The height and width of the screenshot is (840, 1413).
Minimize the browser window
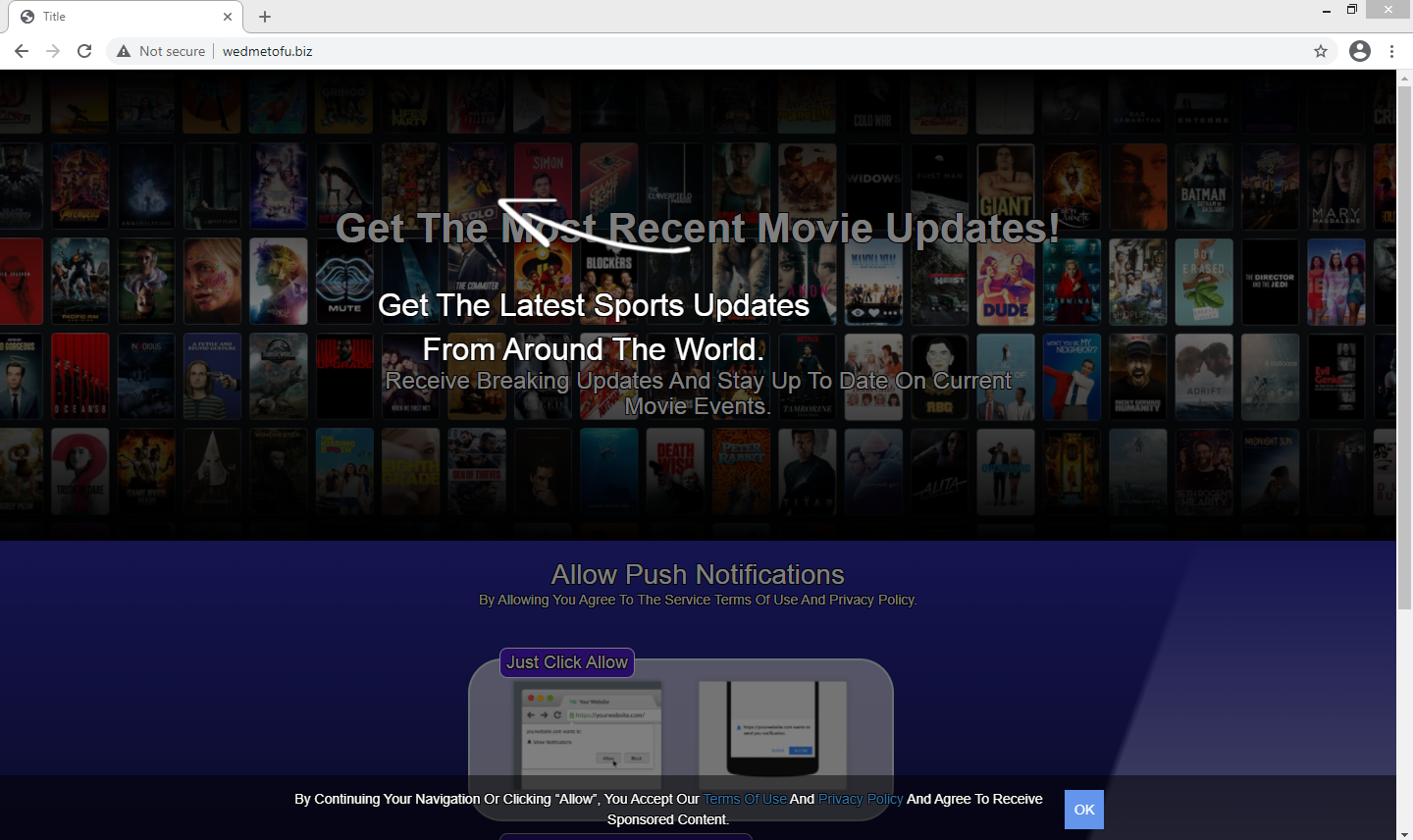pyautogui.click(x=1327, y=10)
